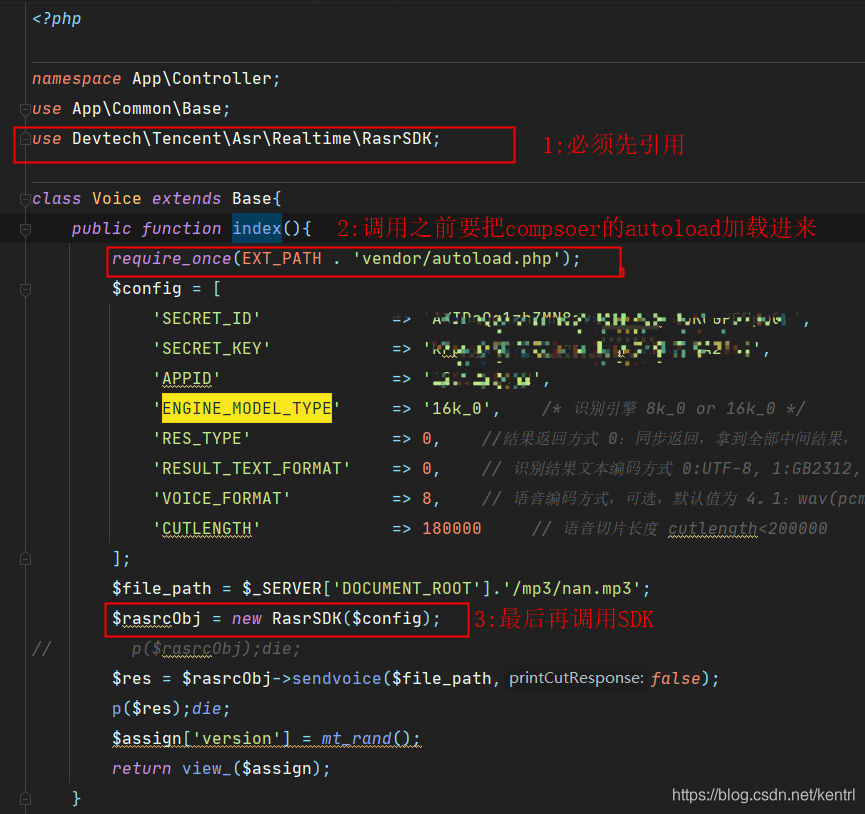Click the 'return' keyword
The width and height of the screenshot is (865, 814).
[x=142, y=768]
